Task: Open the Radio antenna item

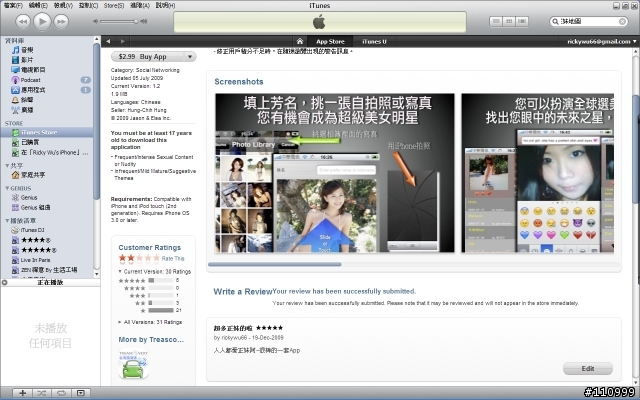Action: pos(23,110)
